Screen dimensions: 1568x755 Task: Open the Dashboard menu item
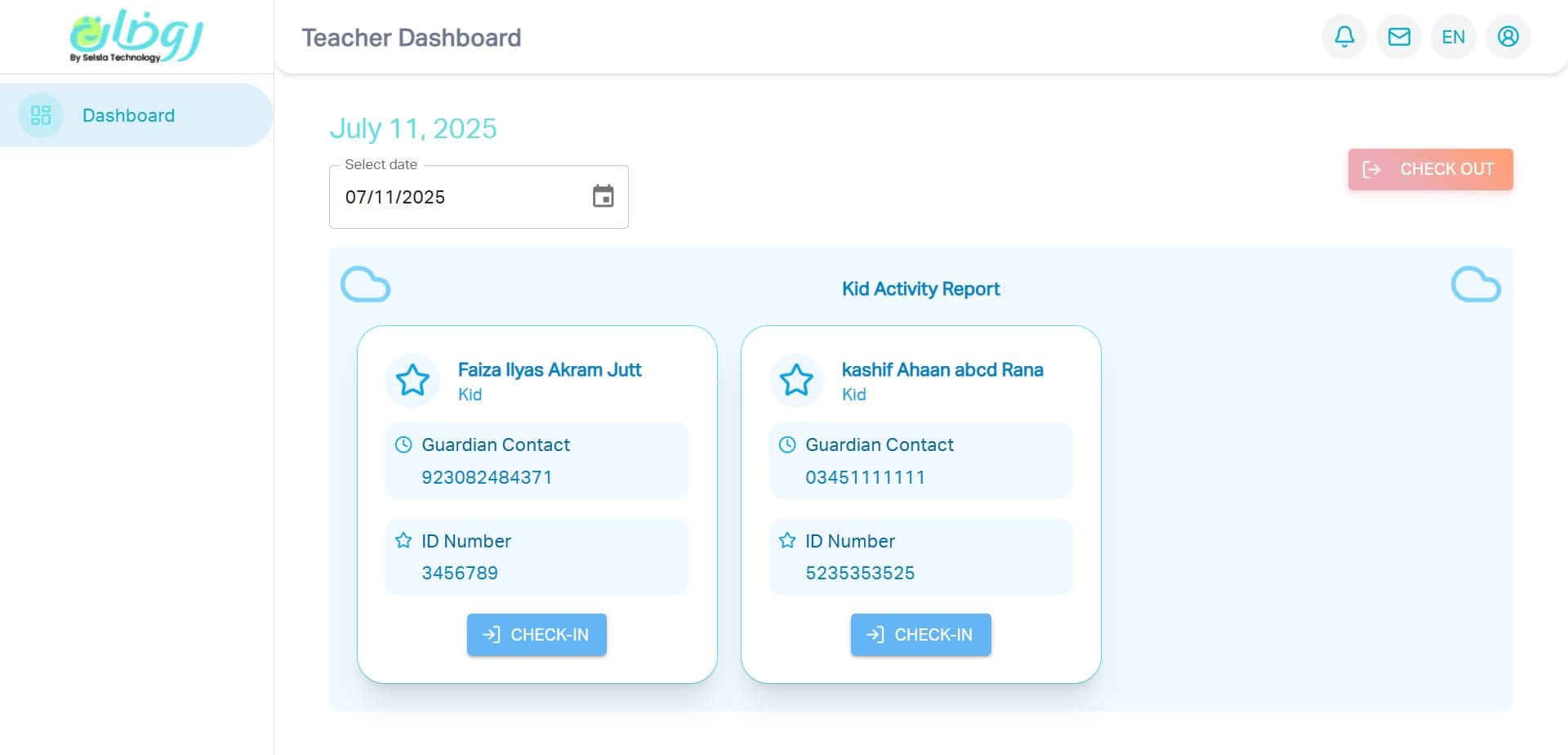click(x=128, y=115)
